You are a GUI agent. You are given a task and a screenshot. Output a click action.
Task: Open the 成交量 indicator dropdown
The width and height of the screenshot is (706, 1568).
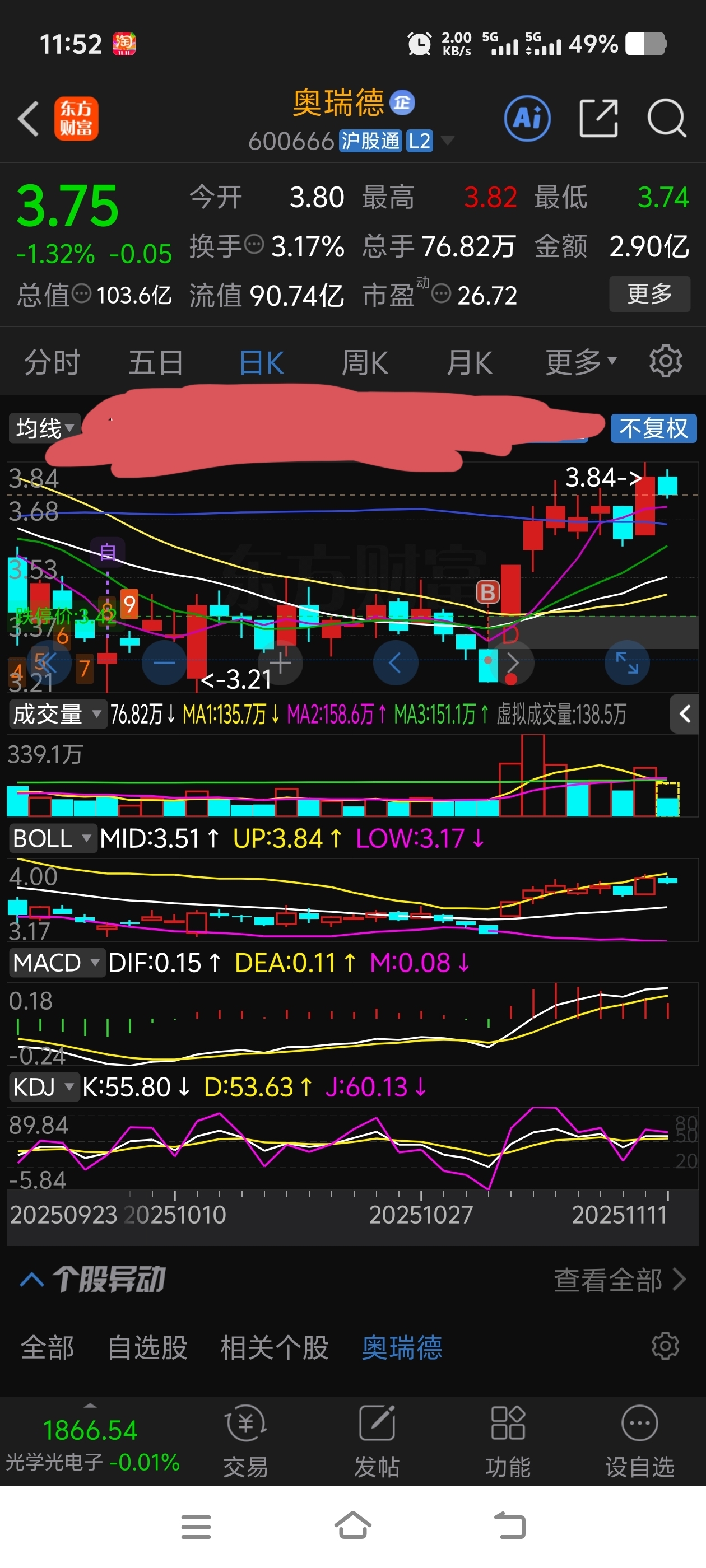(58, 713)
